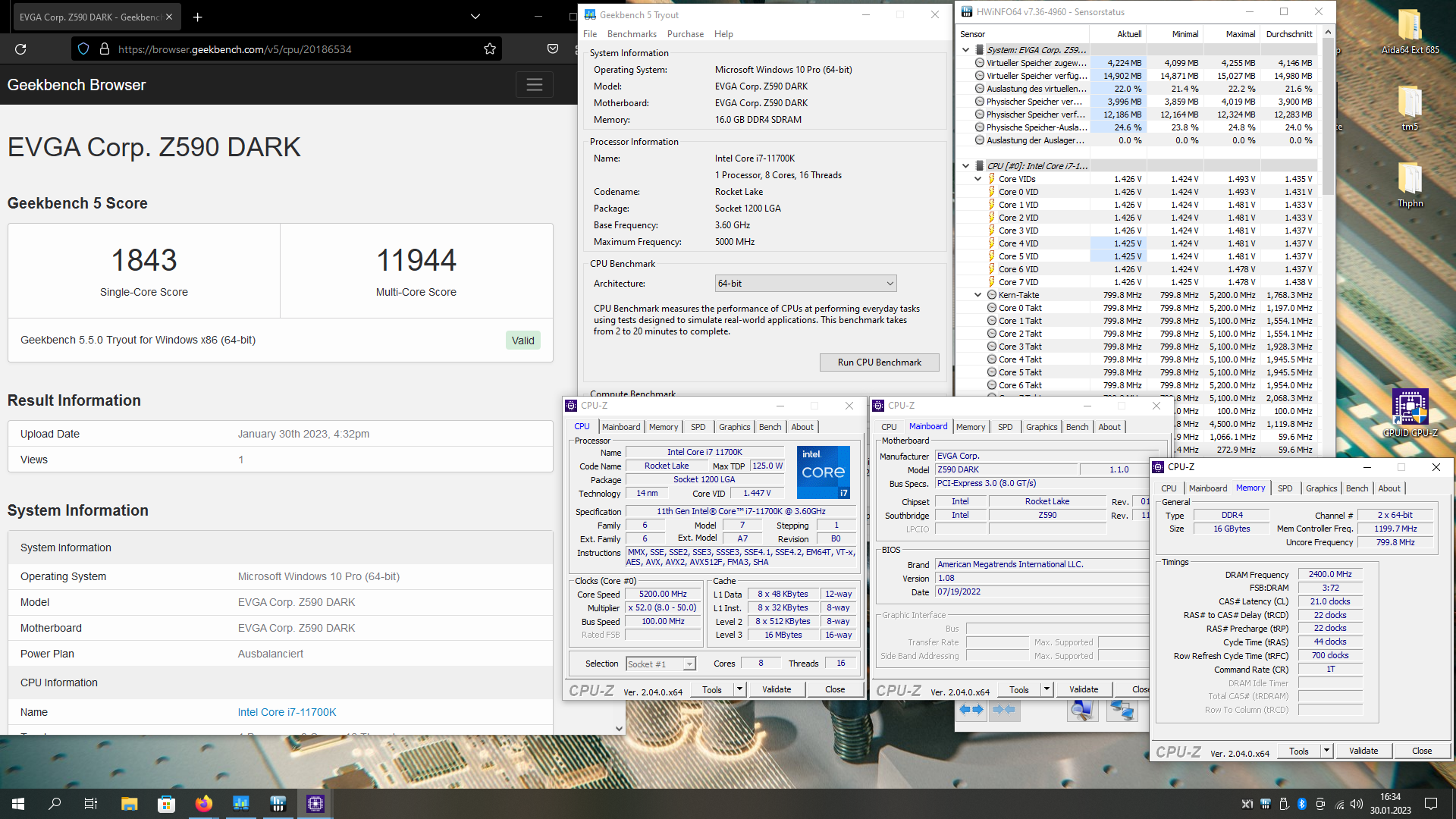This screenshot has width=1456, height=819.
Task: Open Geekbench Help menu
Action: [x=723, y=34]
